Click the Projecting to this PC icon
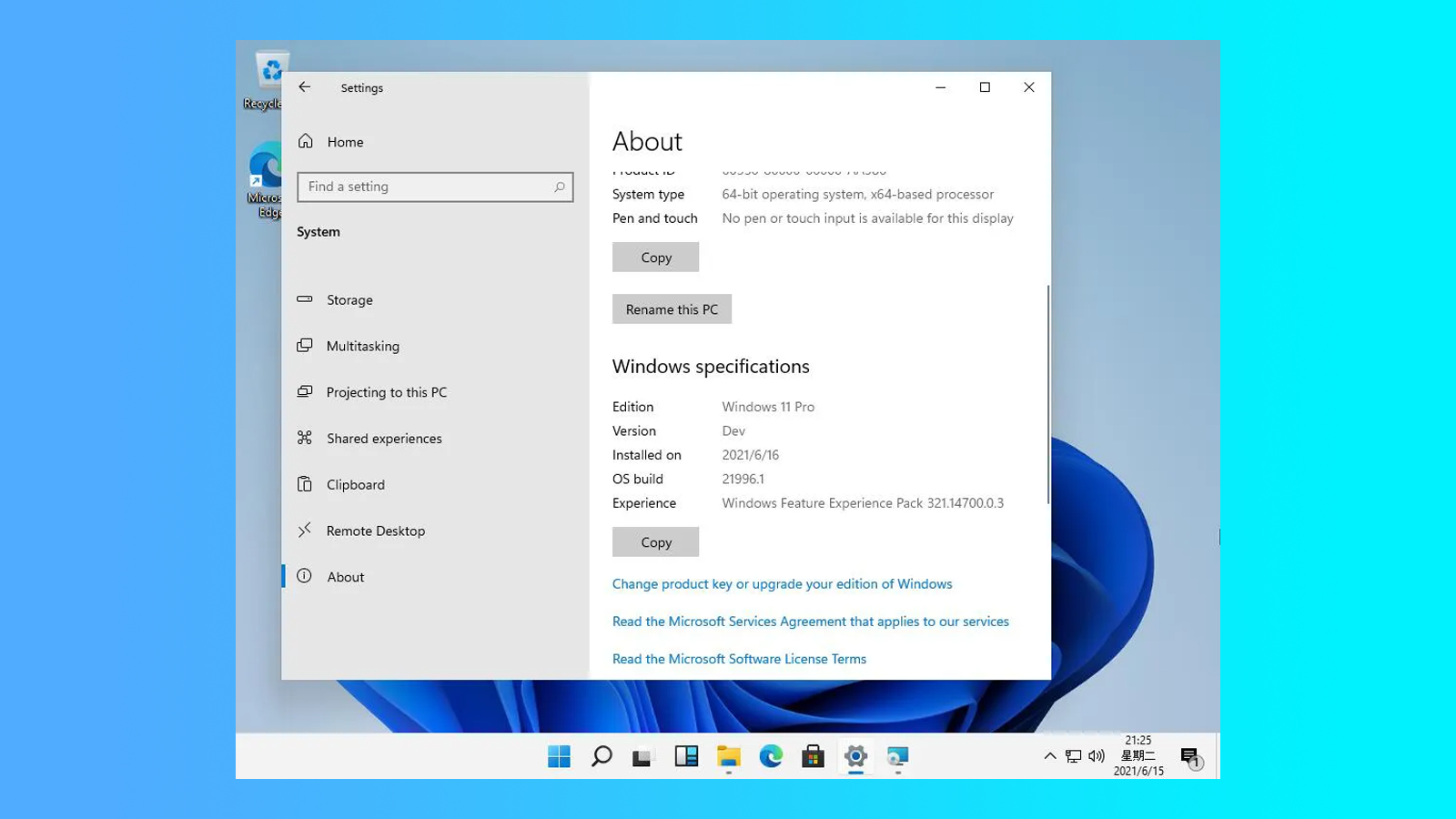This screenshot has height=819, width=1456. click(305, 391)
